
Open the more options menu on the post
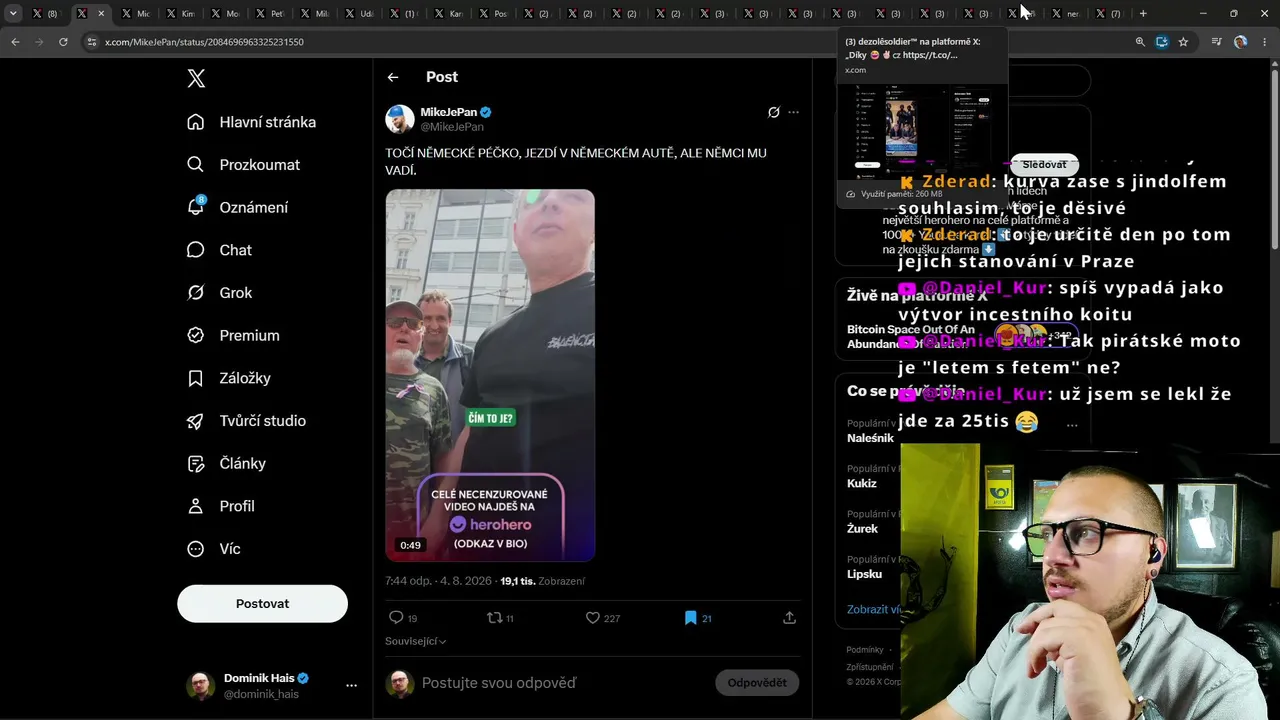793,112
